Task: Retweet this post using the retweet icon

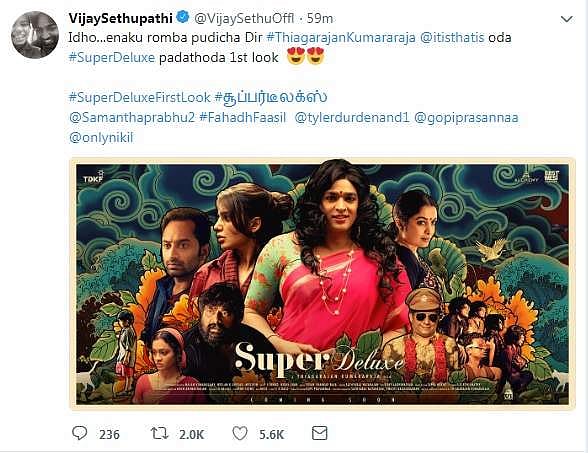Action: click(x=159, y=434)
